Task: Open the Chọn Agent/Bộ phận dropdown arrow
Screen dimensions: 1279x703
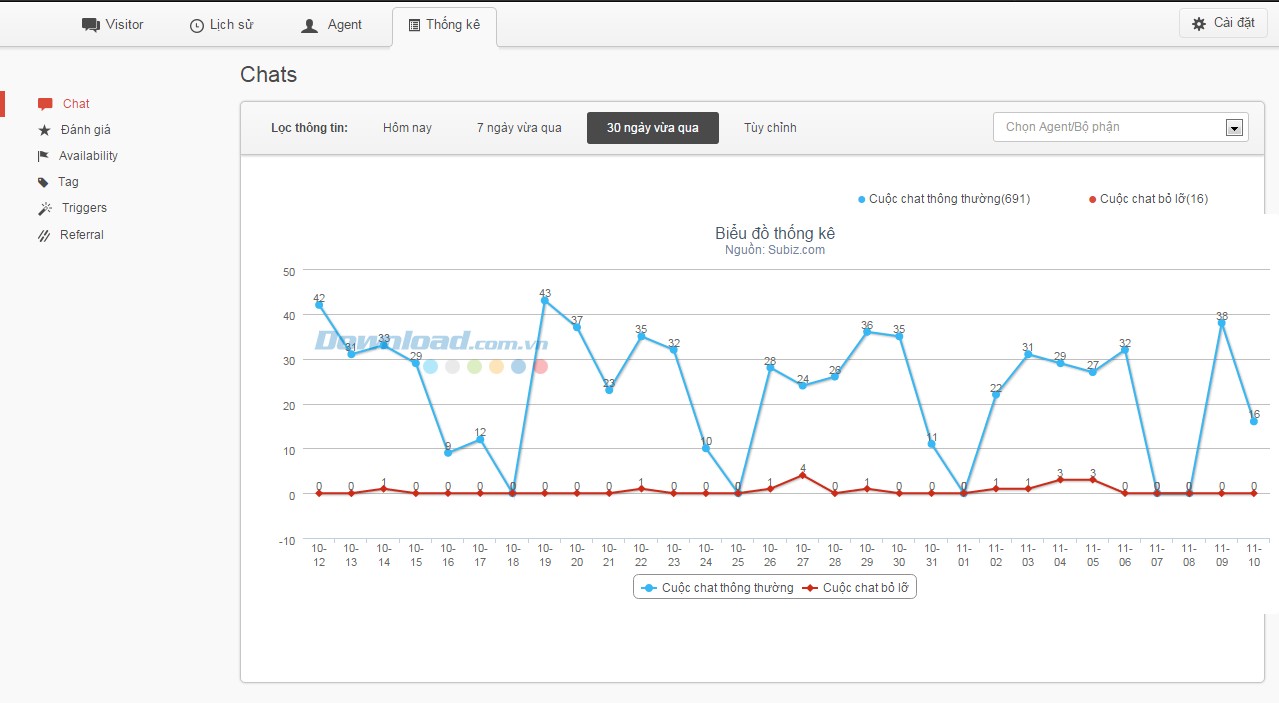Action: point(1234,128)
